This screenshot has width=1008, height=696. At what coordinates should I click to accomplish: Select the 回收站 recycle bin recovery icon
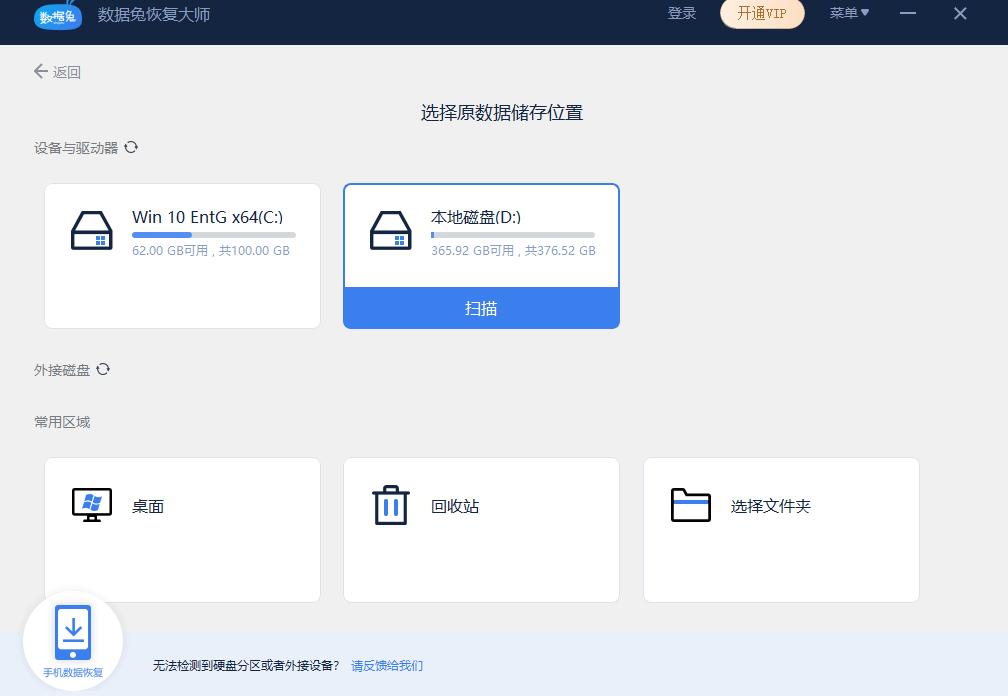point(390,506)
